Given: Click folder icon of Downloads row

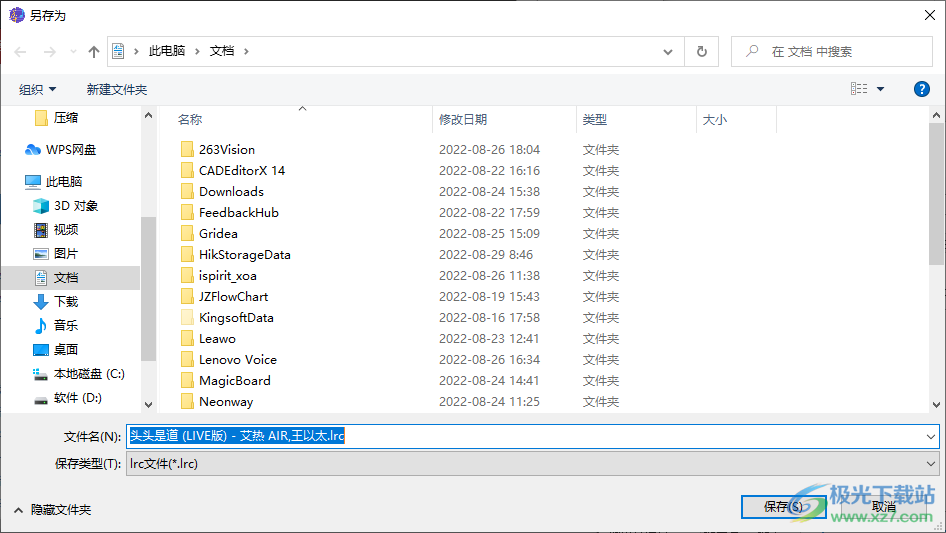Looking at the screenshot, I should (x=187, y=192).
